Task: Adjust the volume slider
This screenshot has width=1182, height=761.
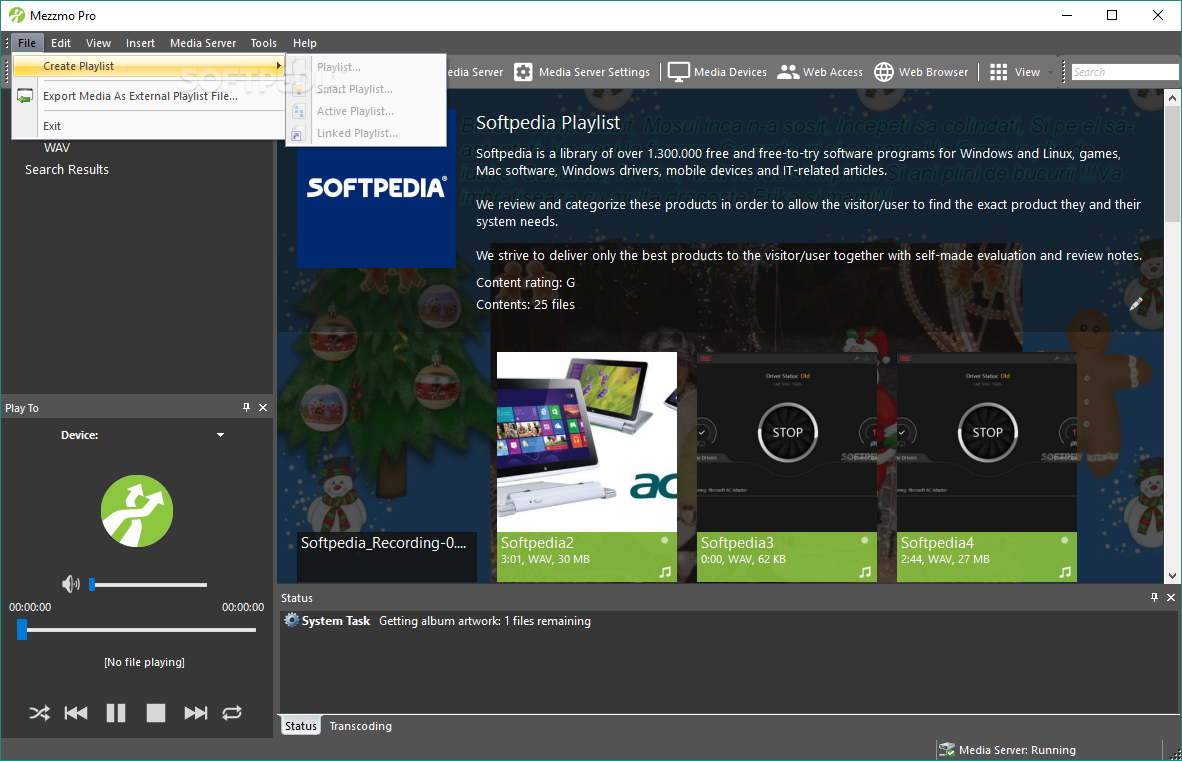Action: pos(149,584)
